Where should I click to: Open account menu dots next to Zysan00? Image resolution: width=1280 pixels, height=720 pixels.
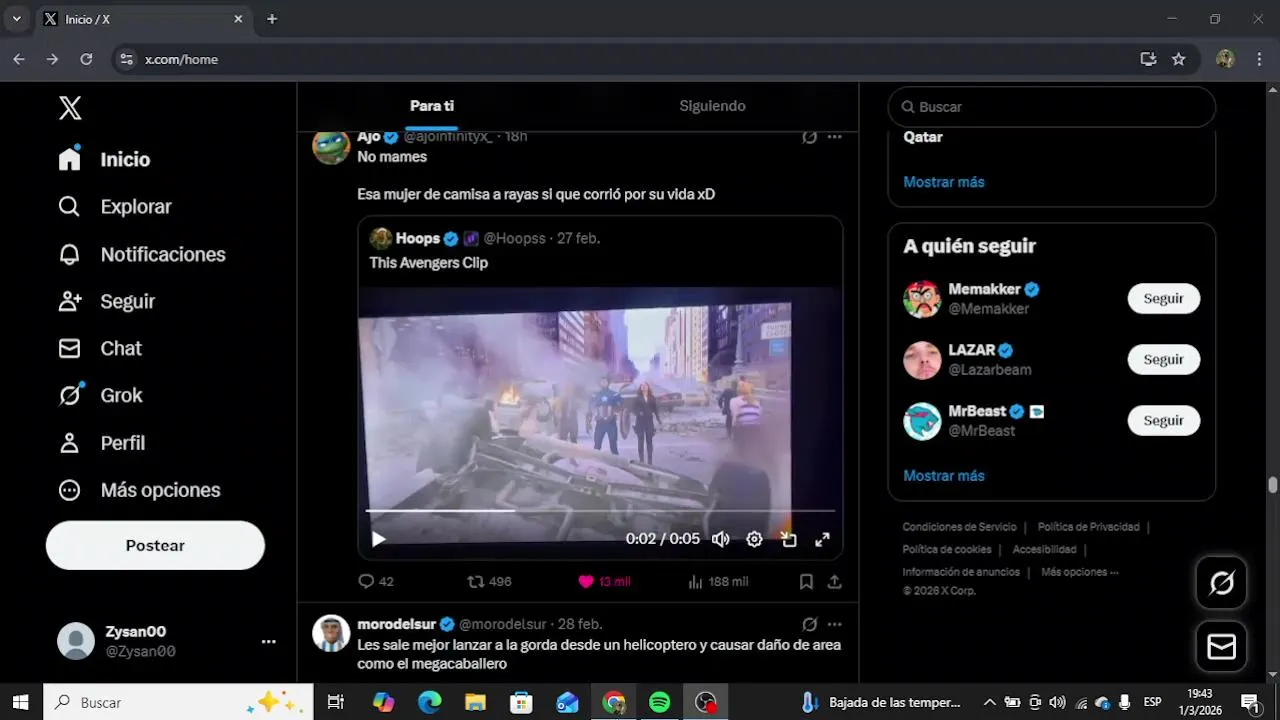(268, 641)
